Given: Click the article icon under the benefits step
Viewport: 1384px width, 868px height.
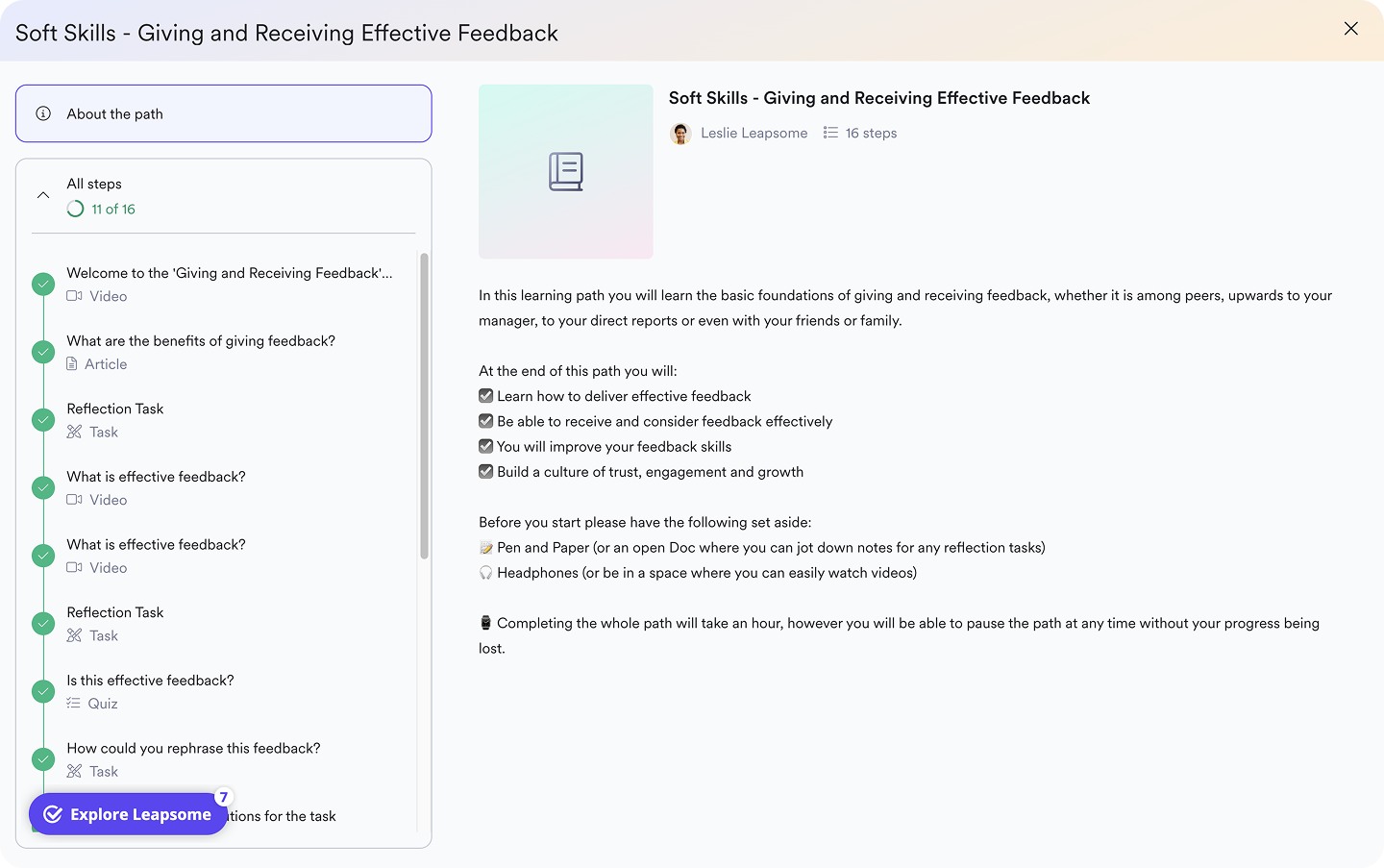Looking at the screenshot, I should pos(74,364).
